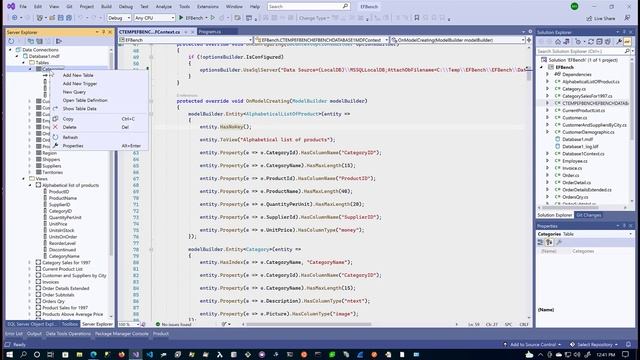Click the Sync/refresh icon in Solution Explorer toolbar
The width and height of the screenshot is (640, 360).
591,42
